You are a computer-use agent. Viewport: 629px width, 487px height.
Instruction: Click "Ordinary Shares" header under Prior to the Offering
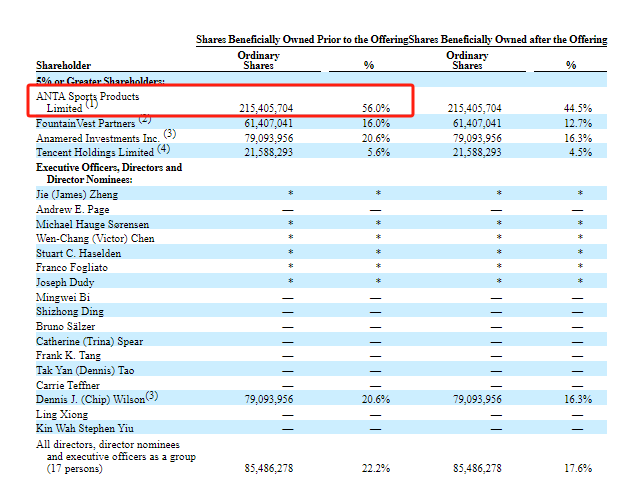point(258,60)
